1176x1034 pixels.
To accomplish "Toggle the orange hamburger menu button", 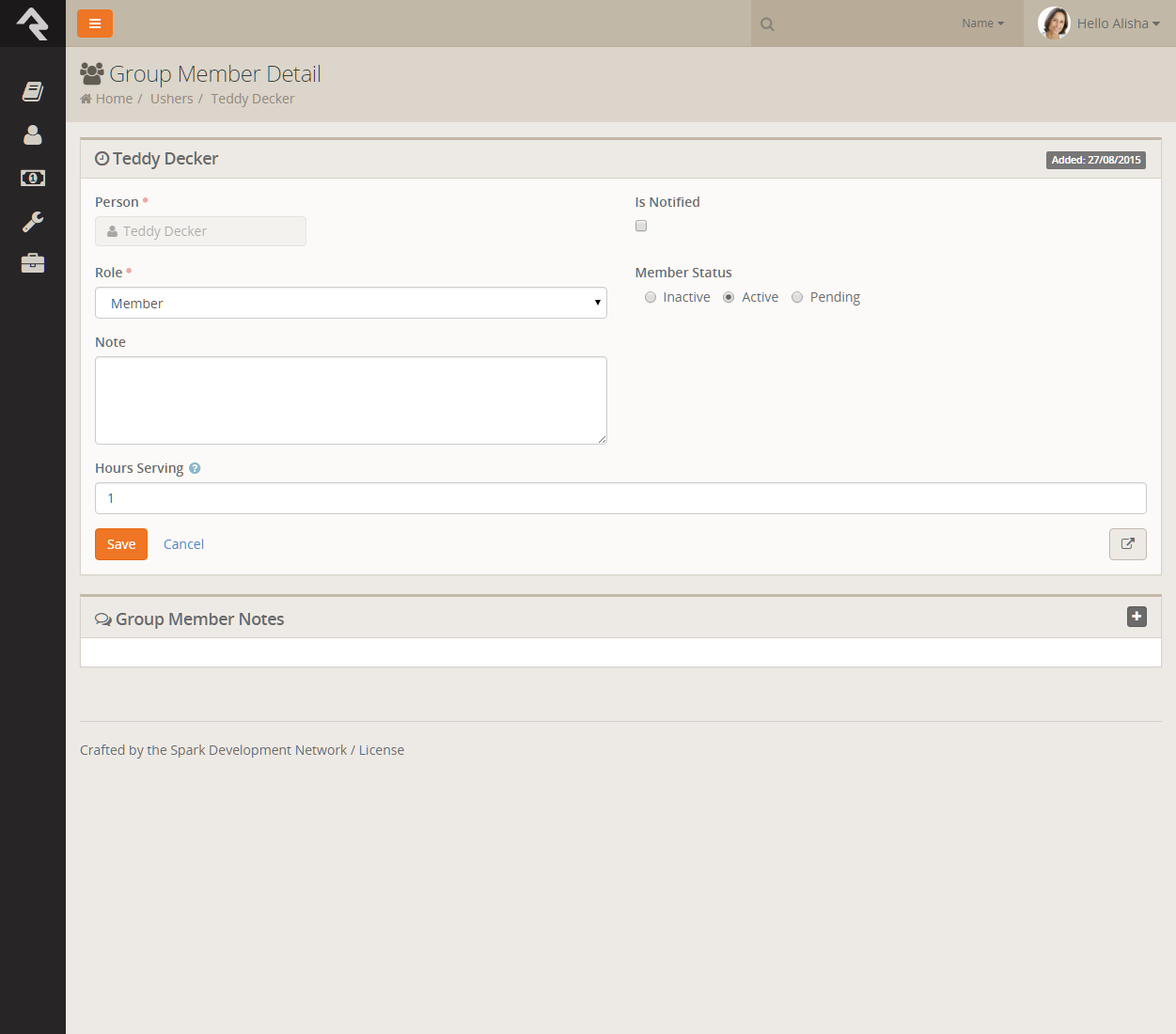I will point(95,23).
